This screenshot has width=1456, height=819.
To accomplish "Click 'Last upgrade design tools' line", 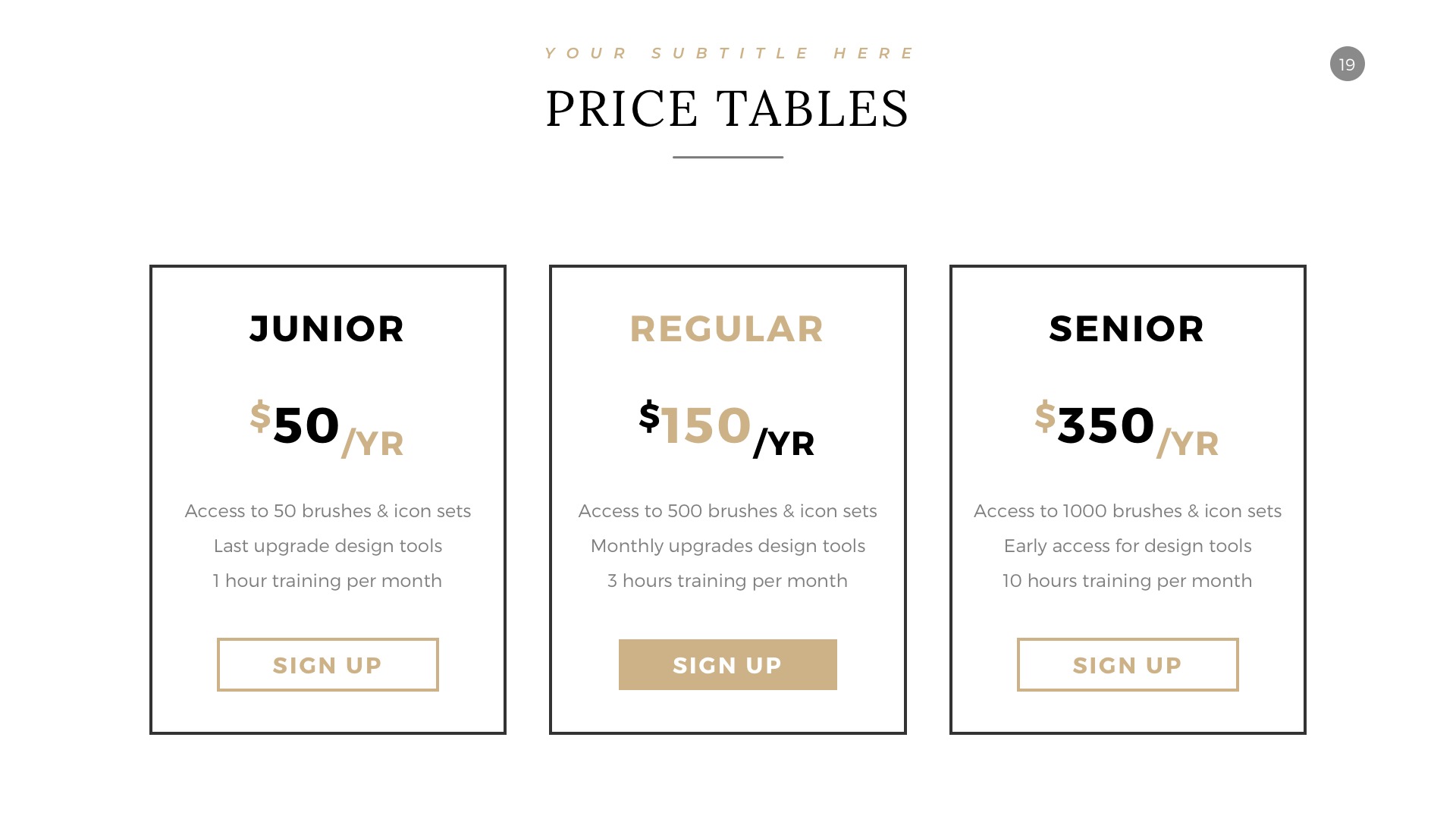I will point(328,546).
